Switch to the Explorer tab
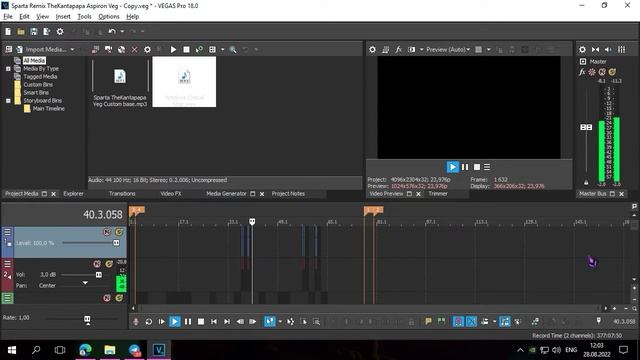 (73, 193)
